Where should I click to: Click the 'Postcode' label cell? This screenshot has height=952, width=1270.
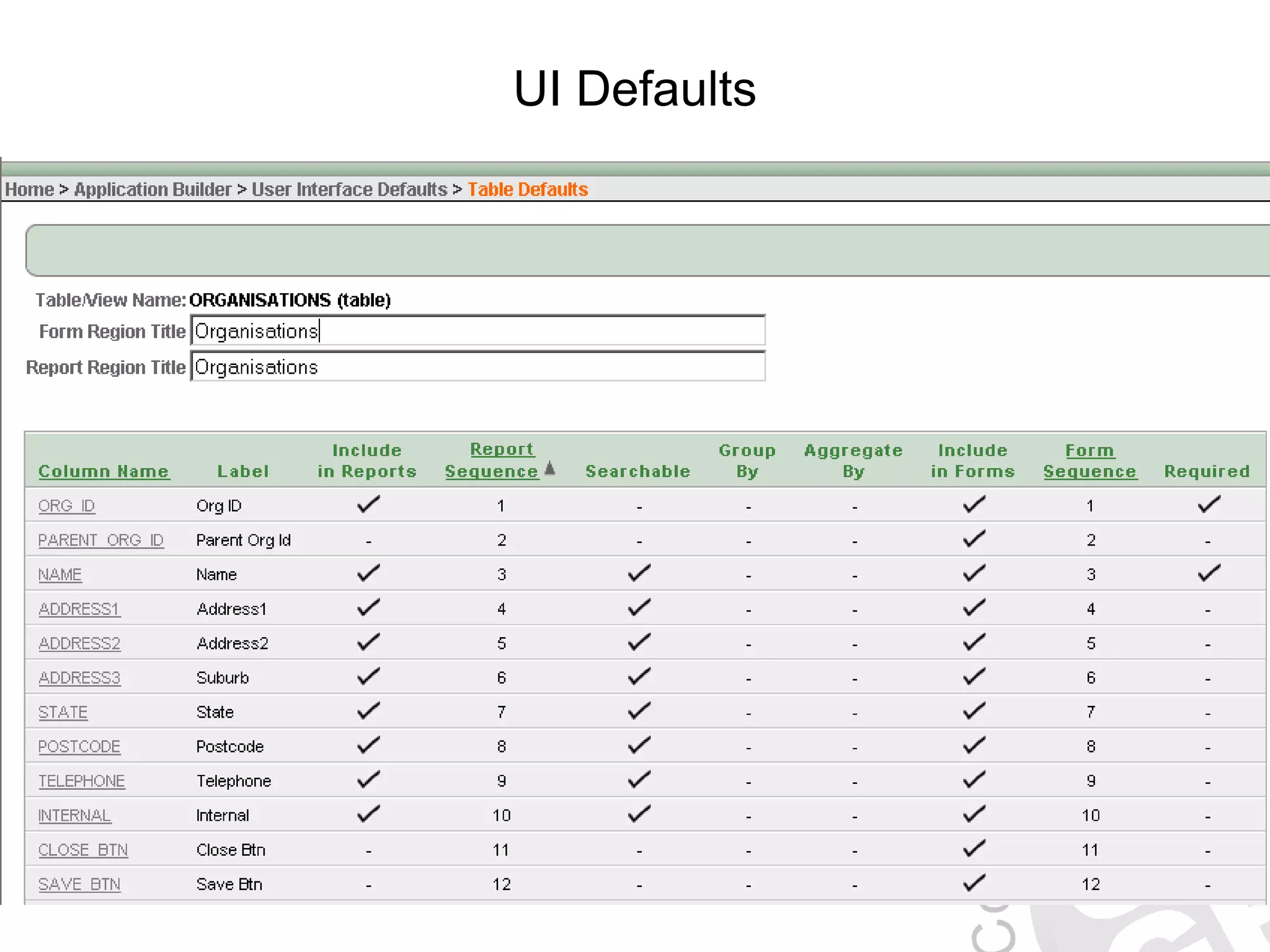(x=230, y=747)
